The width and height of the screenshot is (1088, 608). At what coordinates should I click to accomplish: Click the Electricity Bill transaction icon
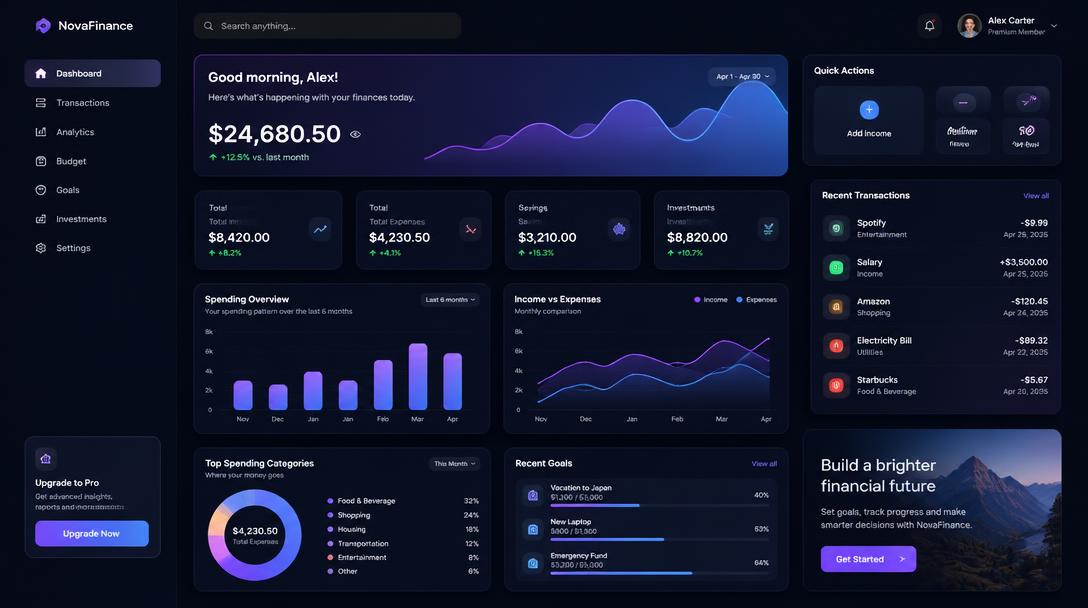click(836, 346)
